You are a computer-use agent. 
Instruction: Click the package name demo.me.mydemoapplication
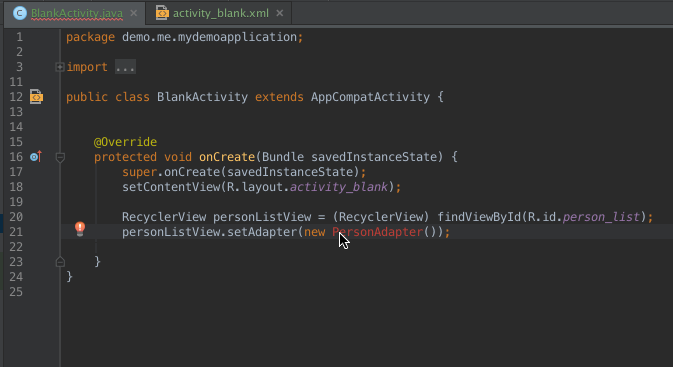pyautogui.click(x=209, y=37)
